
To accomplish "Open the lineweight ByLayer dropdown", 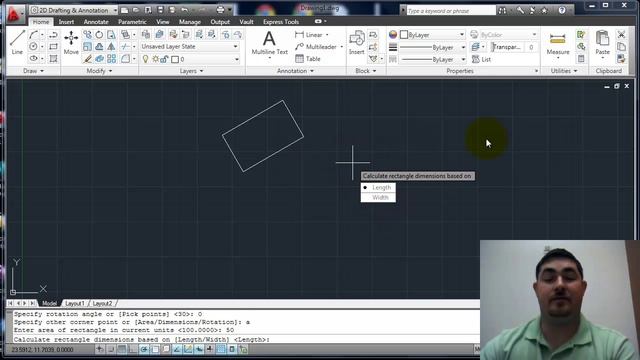I will (433, 47).
